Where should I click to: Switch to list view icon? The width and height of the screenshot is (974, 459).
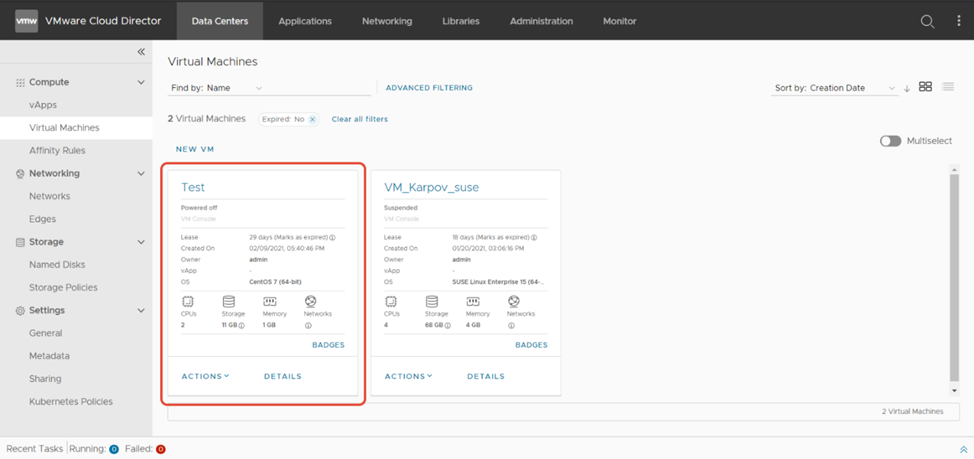948,87
